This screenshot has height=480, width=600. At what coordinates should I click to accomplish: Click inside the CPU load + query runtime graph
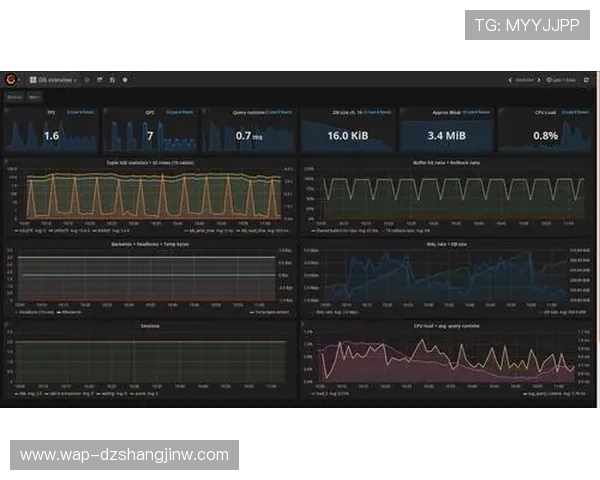point(446,358)
